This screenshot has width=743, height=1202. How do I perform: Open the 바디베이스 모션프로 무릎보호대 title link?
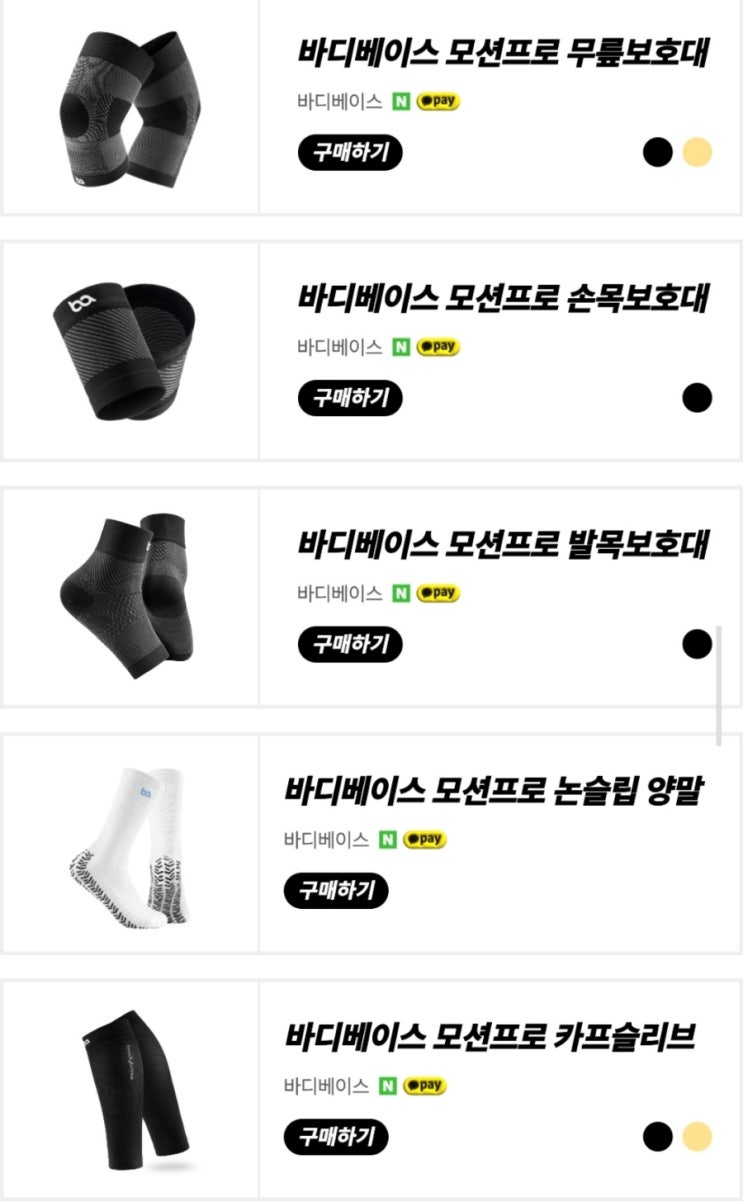click(503, 53)
